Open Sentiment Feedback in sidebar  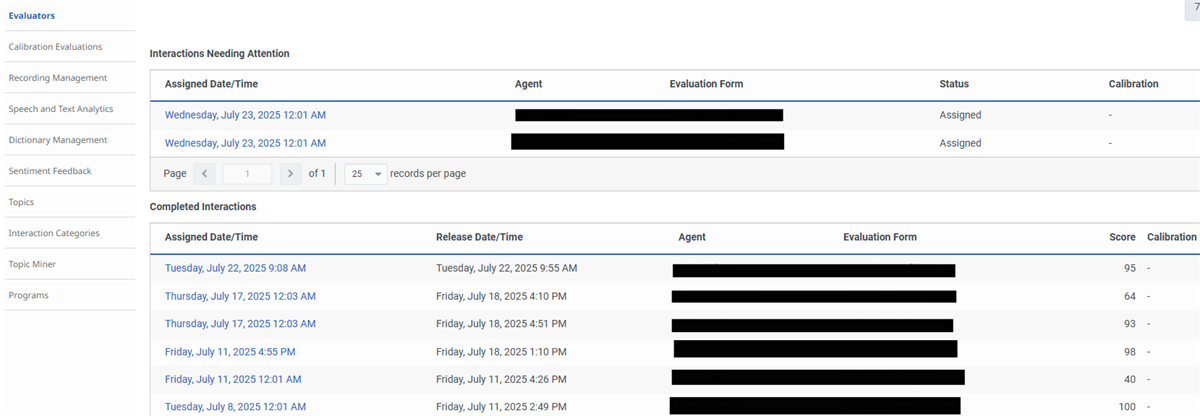pos(49,170)
